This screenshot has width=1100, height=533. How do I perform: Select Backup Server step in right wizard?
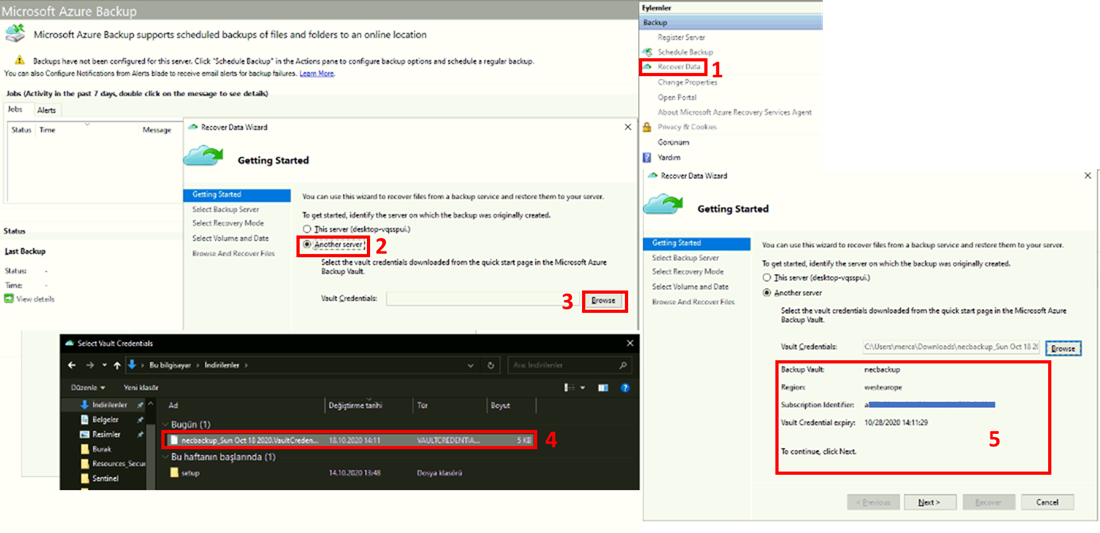(685, 257)
